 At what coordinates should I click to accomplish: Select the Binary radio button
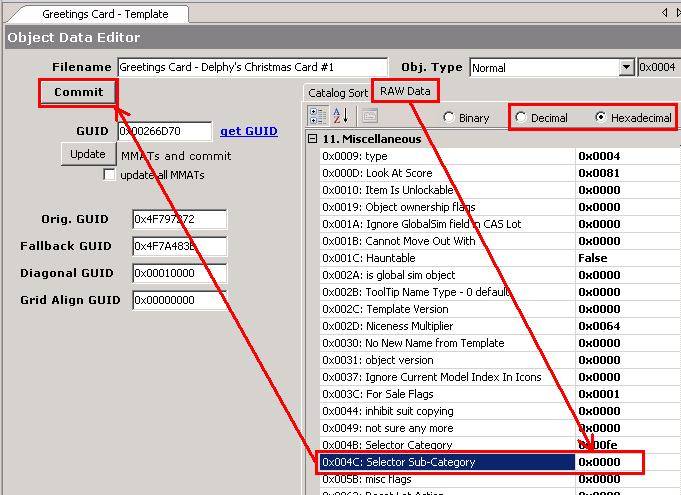tap(448, 117)
